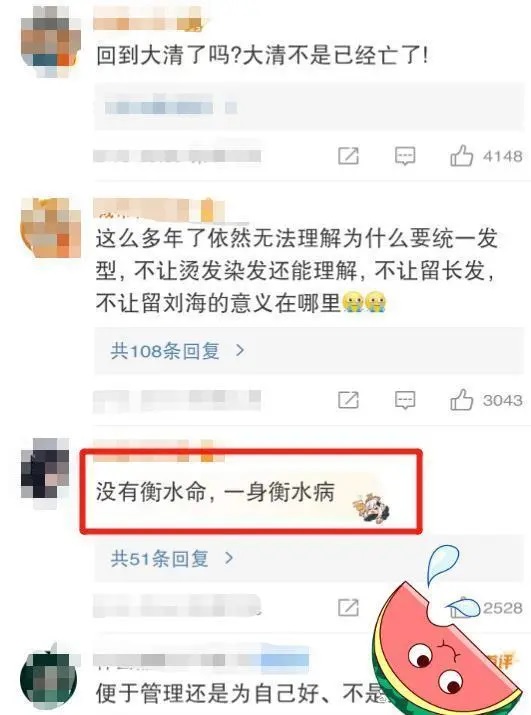Open the blurred reply box under the first comment
531x715 pixels.
coord(309,107)
